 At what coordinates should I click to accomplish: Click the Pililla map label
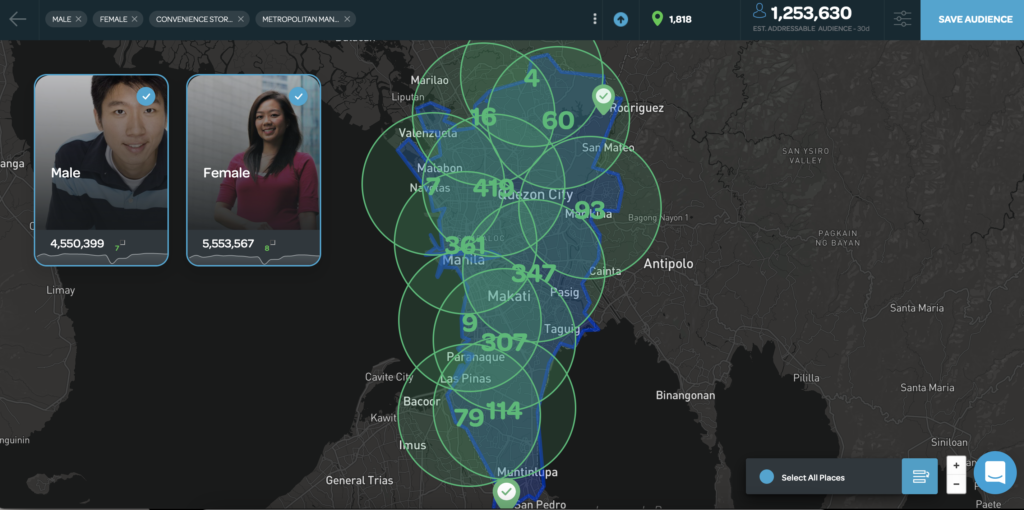tap(806, 377)
